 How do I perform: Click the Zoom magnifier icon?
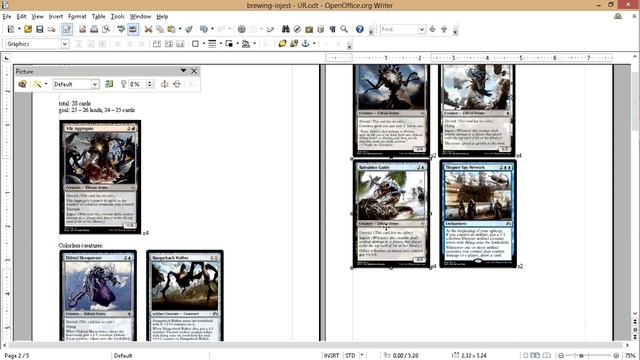tap(344, 29)
